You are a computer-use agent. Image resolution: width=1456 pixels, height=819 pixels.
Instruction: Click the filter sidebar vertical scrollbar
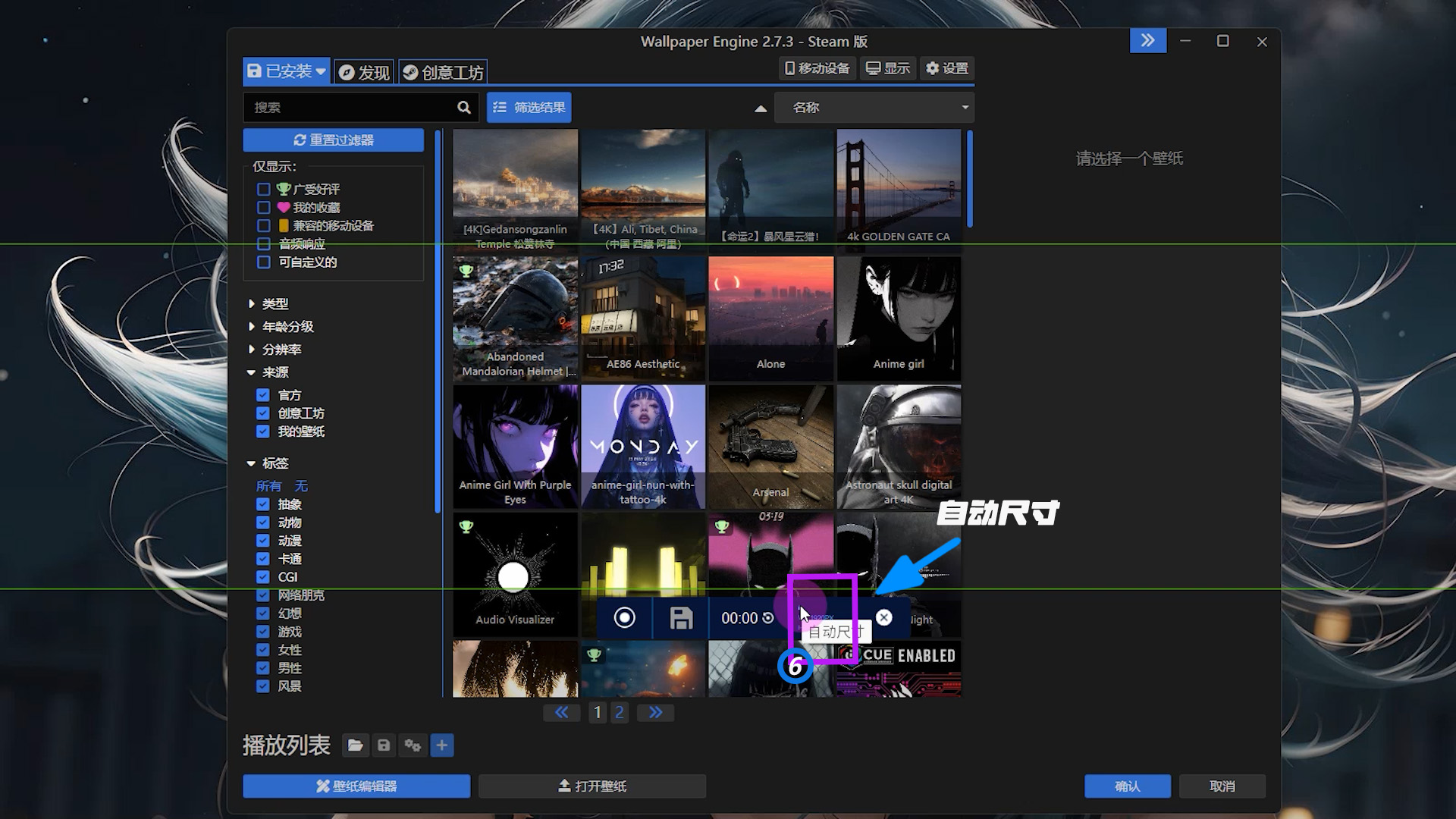pyautogui.click(x=438, y=322)
